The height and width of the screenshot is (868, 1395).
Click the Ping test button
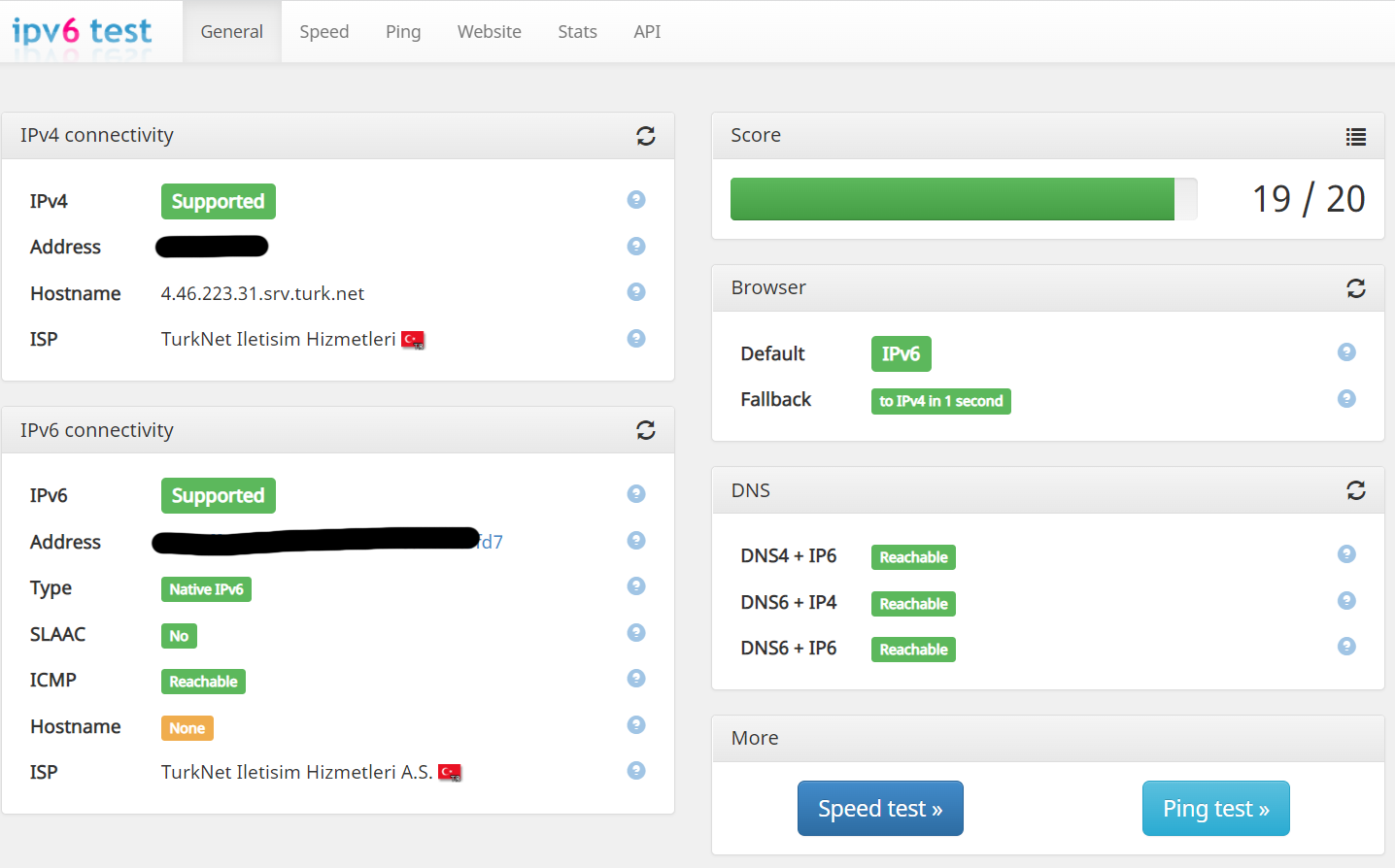coord(1216,808)
